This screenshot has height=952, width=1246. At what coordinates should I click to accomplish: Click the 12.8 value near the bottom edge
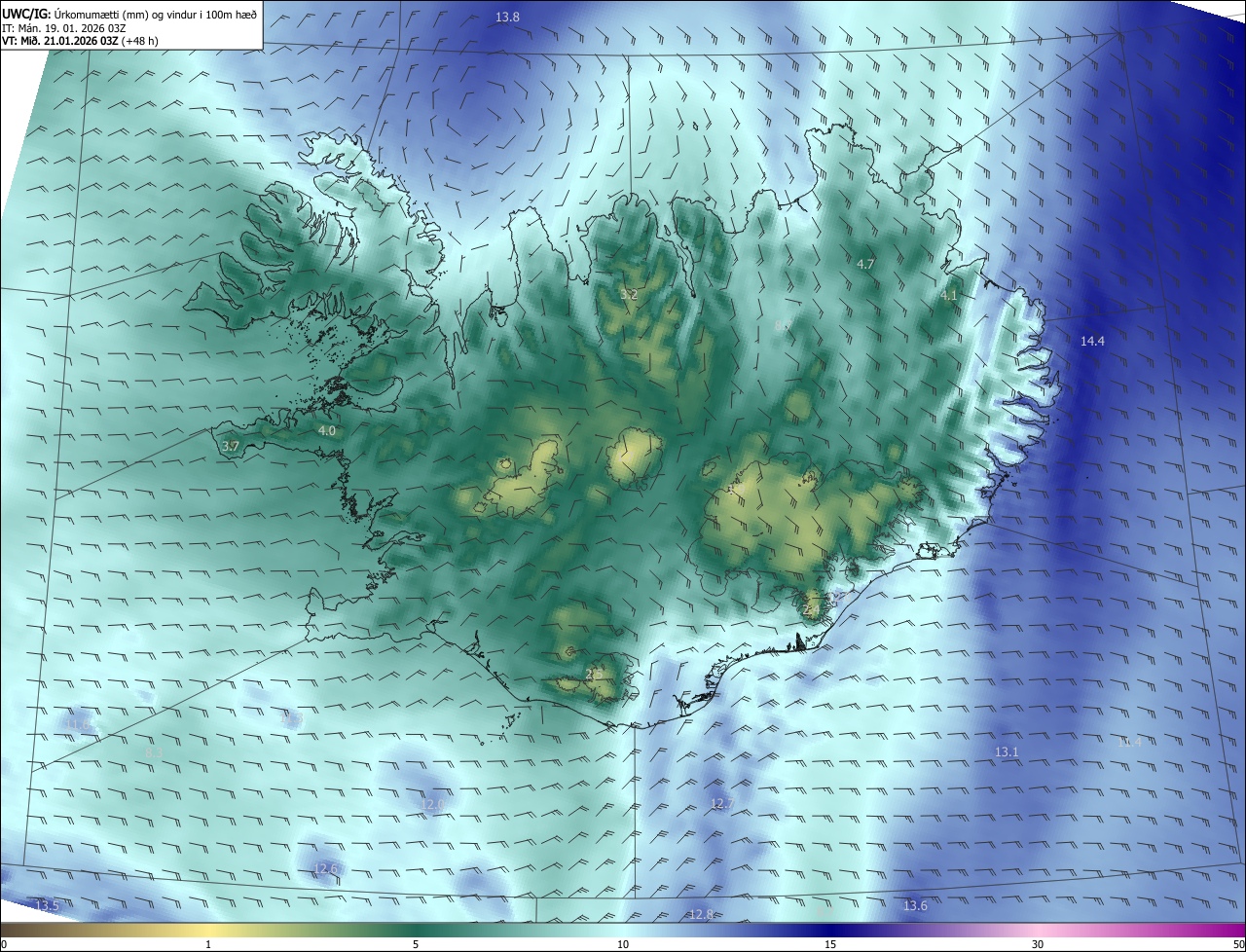click(701, 914)
